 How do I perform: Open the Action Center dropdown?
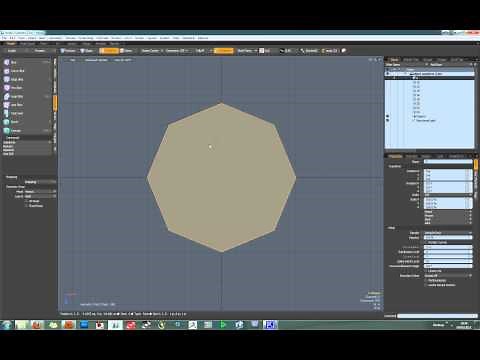[x=151, y=51]
